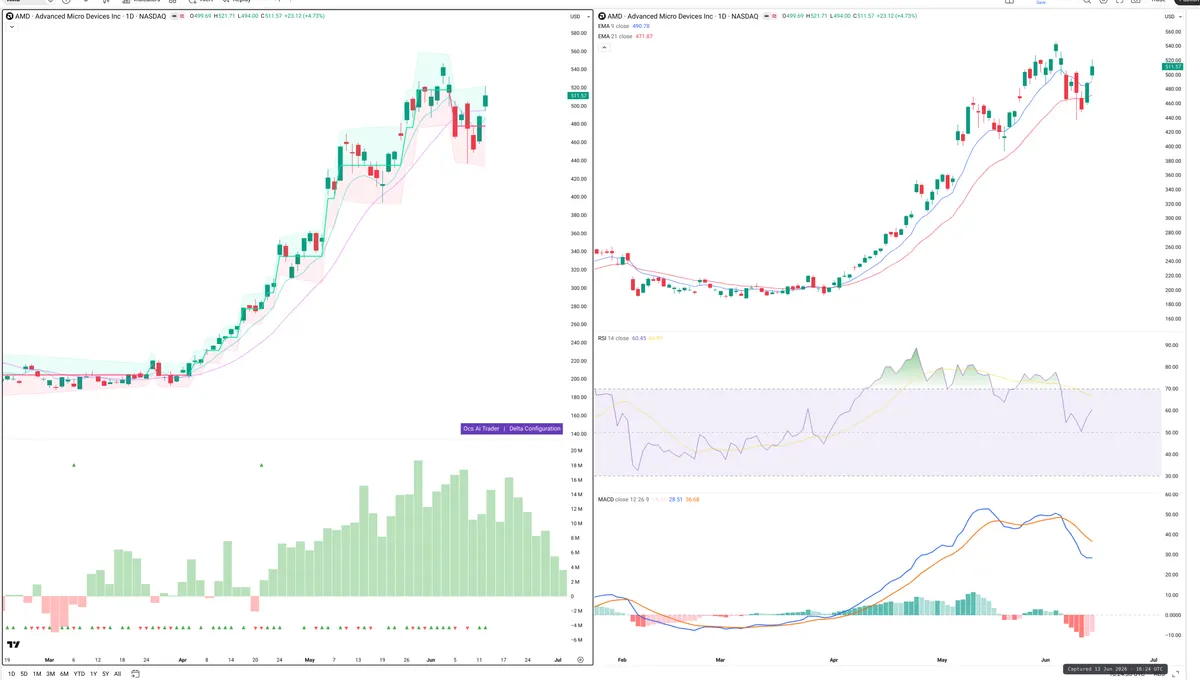The image size is (1200, 680).
Task: Click the 511.57 price label on right chart axis
Action: [x=1172, y=67]
